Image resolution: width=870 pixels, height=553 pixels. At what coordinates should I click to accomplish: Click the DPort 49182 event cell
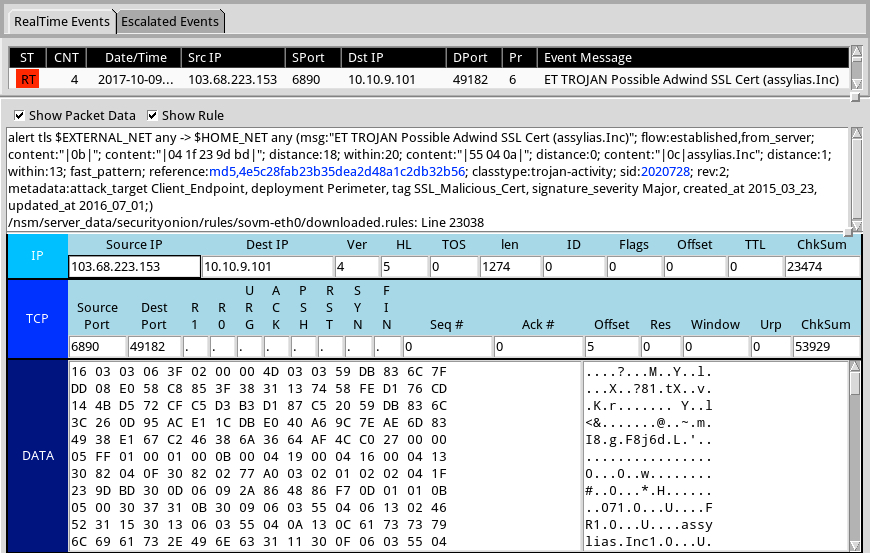click(471, 79)
